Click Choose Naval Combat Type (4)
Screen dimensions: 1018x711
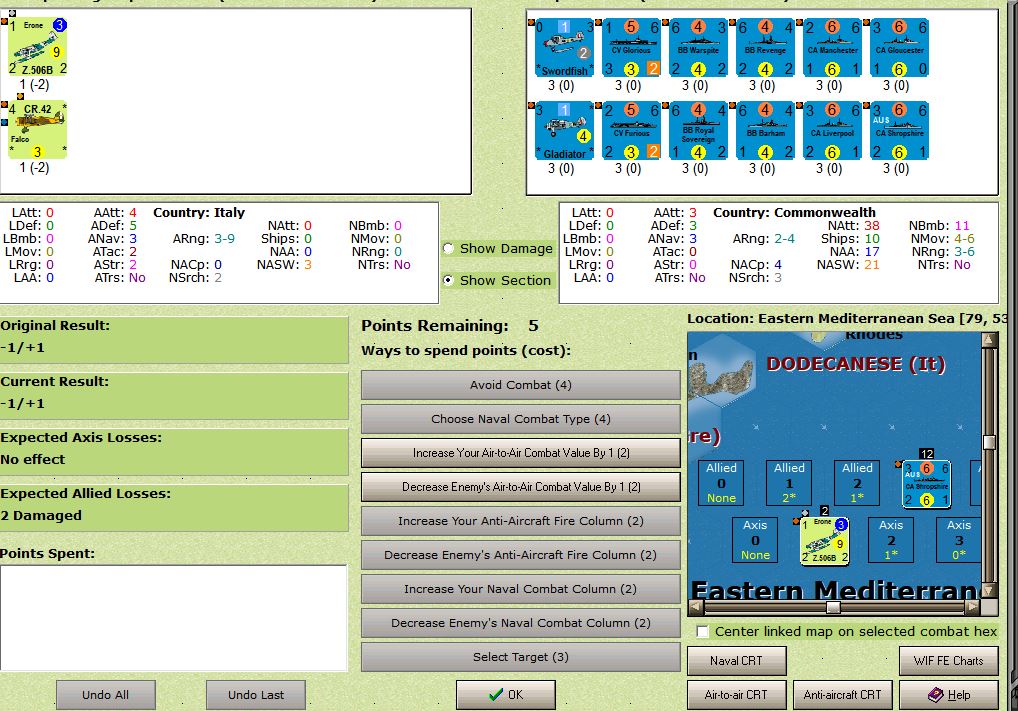point(521,419)
